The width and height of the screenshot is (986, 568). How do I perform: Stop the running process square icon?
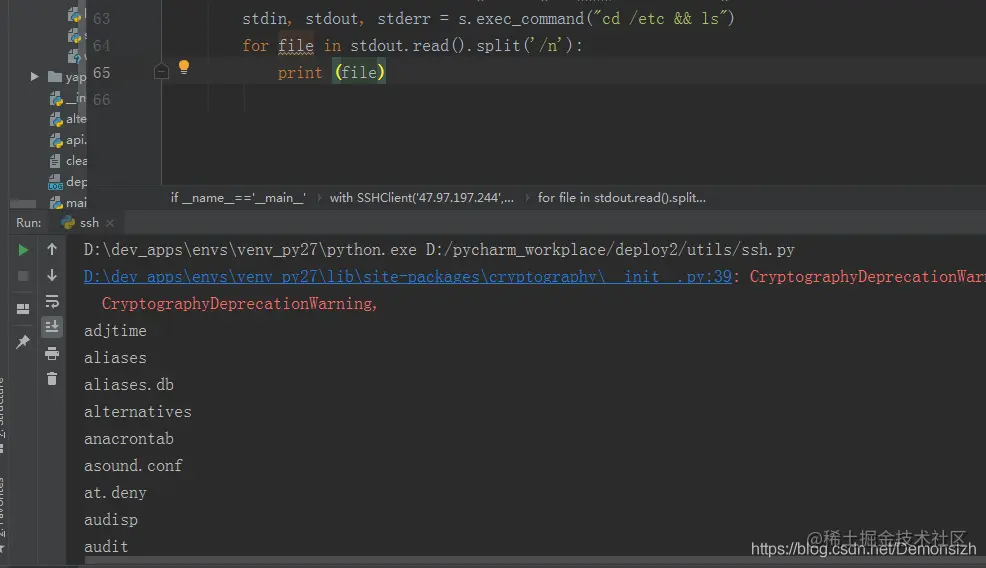(23, 276)
